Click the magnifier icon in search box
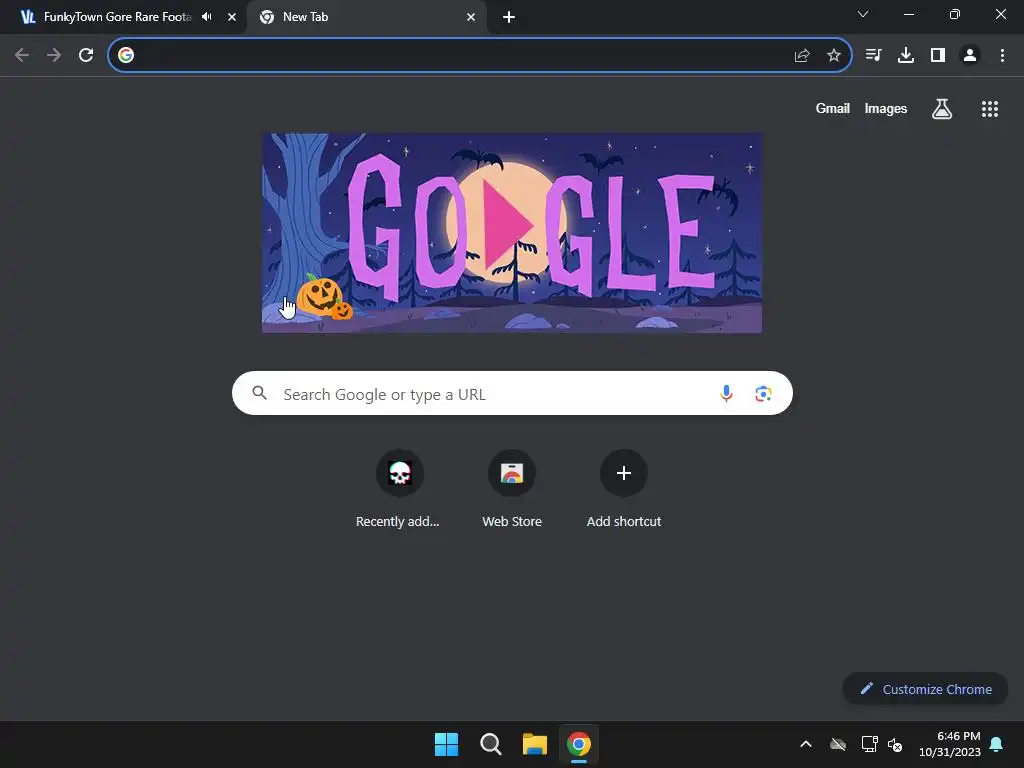The image size is (1024, 768). pos(259,392)
